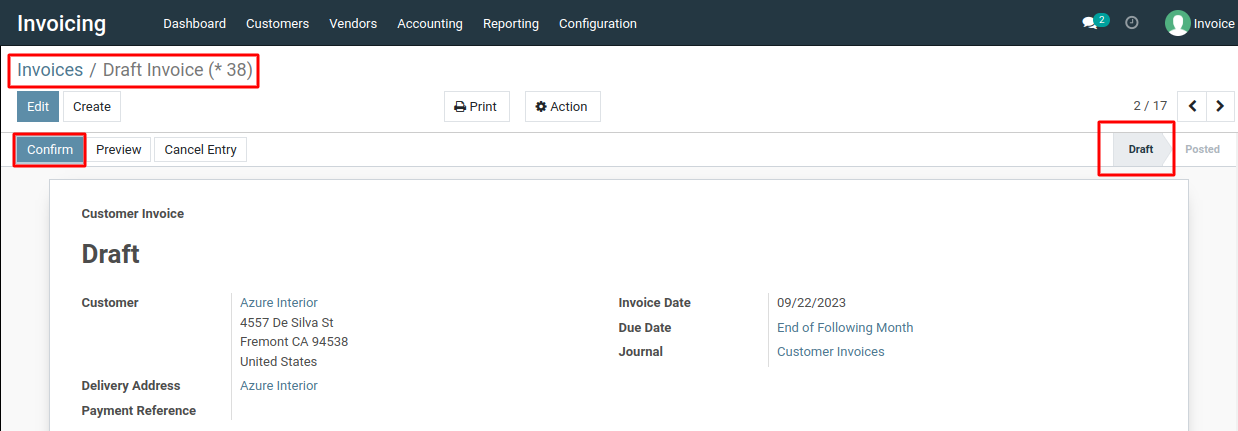Open the Configuration menu
This screenshot has height=431, width=1238.
tap(598, 23)
